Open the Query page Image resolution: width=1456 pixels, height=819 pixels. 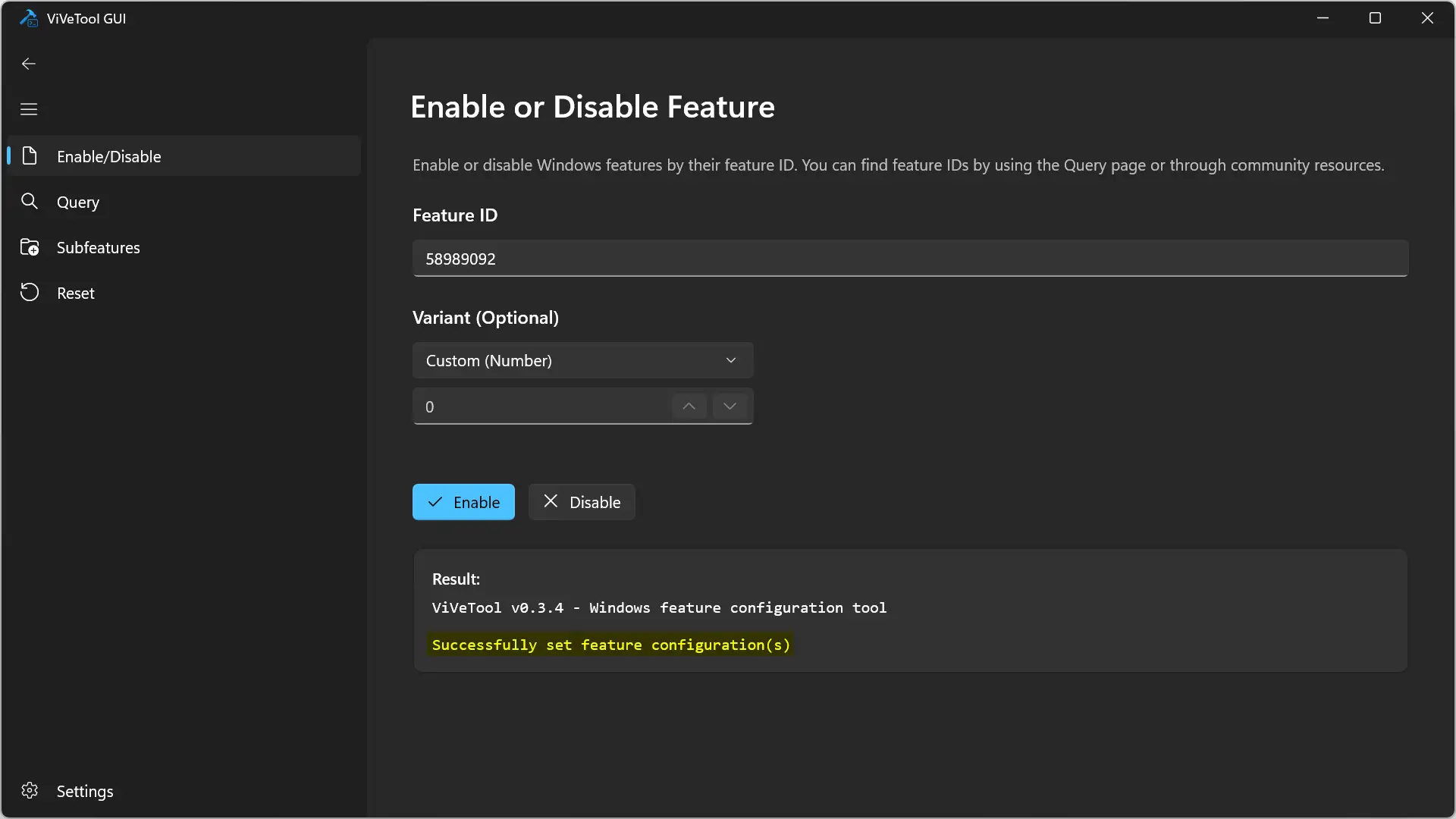[184, 202]
